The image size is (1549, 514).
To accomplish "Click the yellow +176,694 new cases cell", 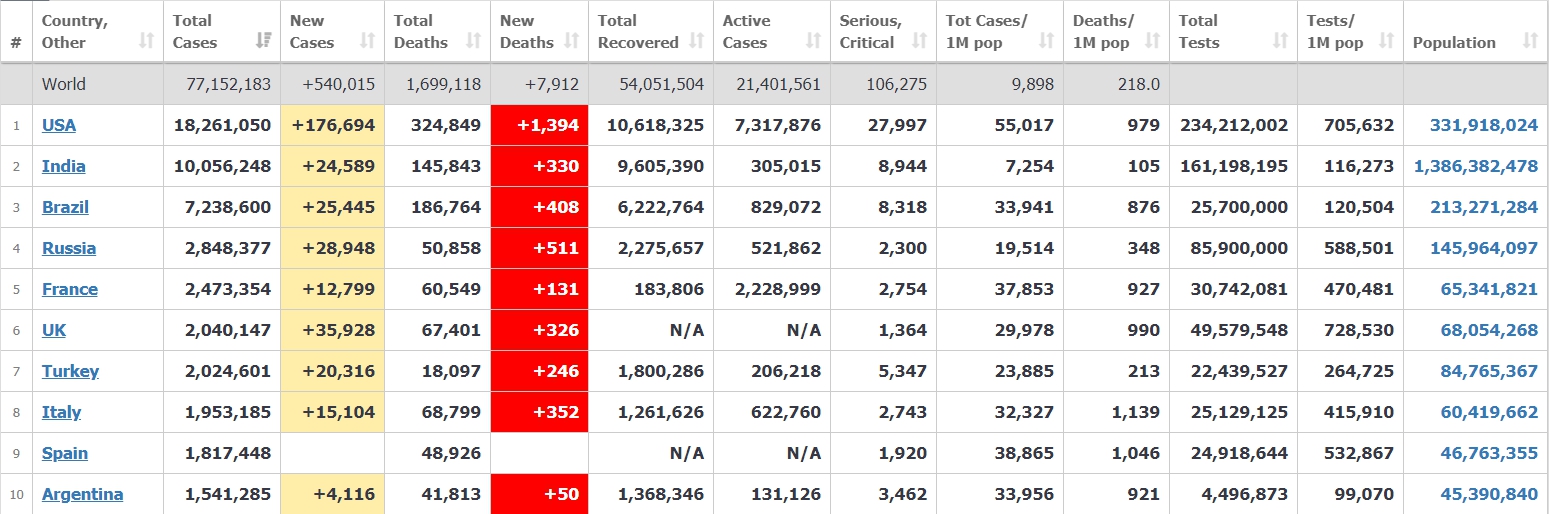I will pos(333,125).
